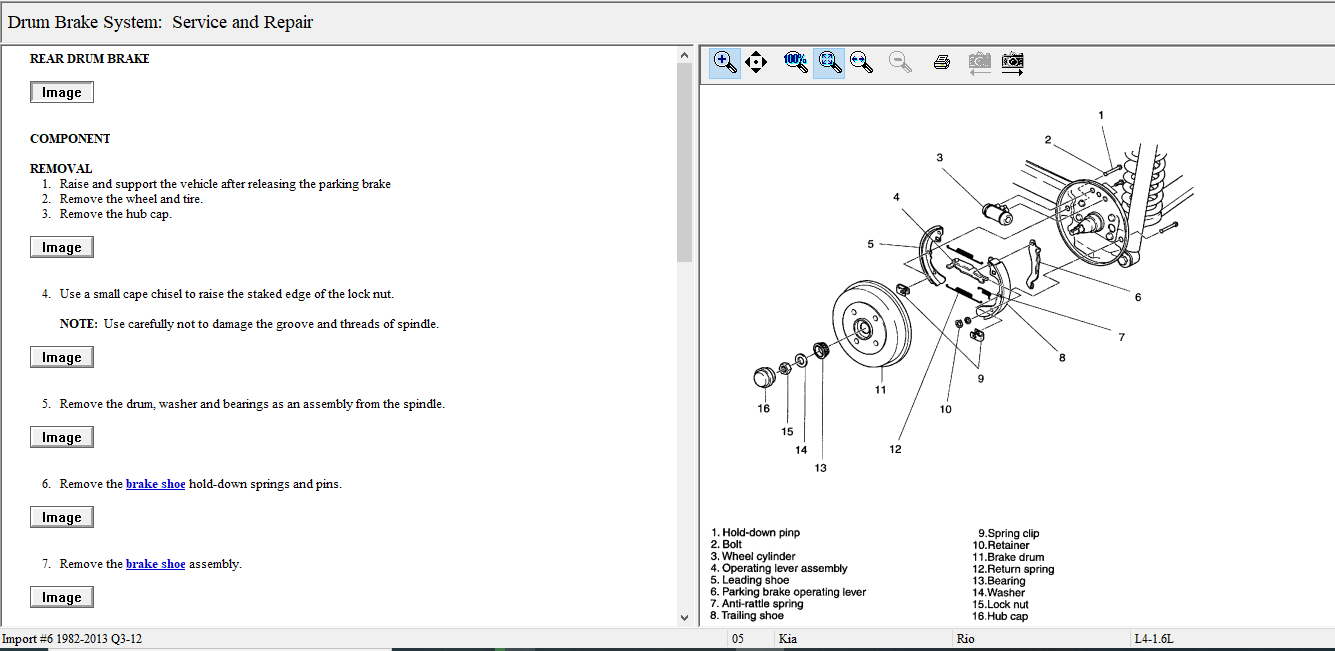Select the zoom in magnifier tool
1335x651 pixels.
[x=725, y=62]
